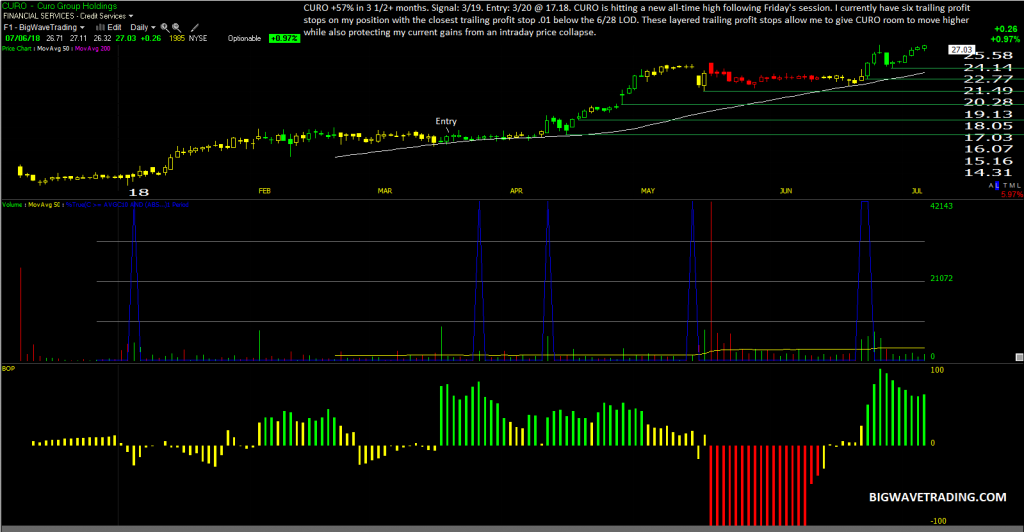Viewport: 1024px width, 532px height.
Task: Click the CURO trade note text at top
Action: point(637,20)
